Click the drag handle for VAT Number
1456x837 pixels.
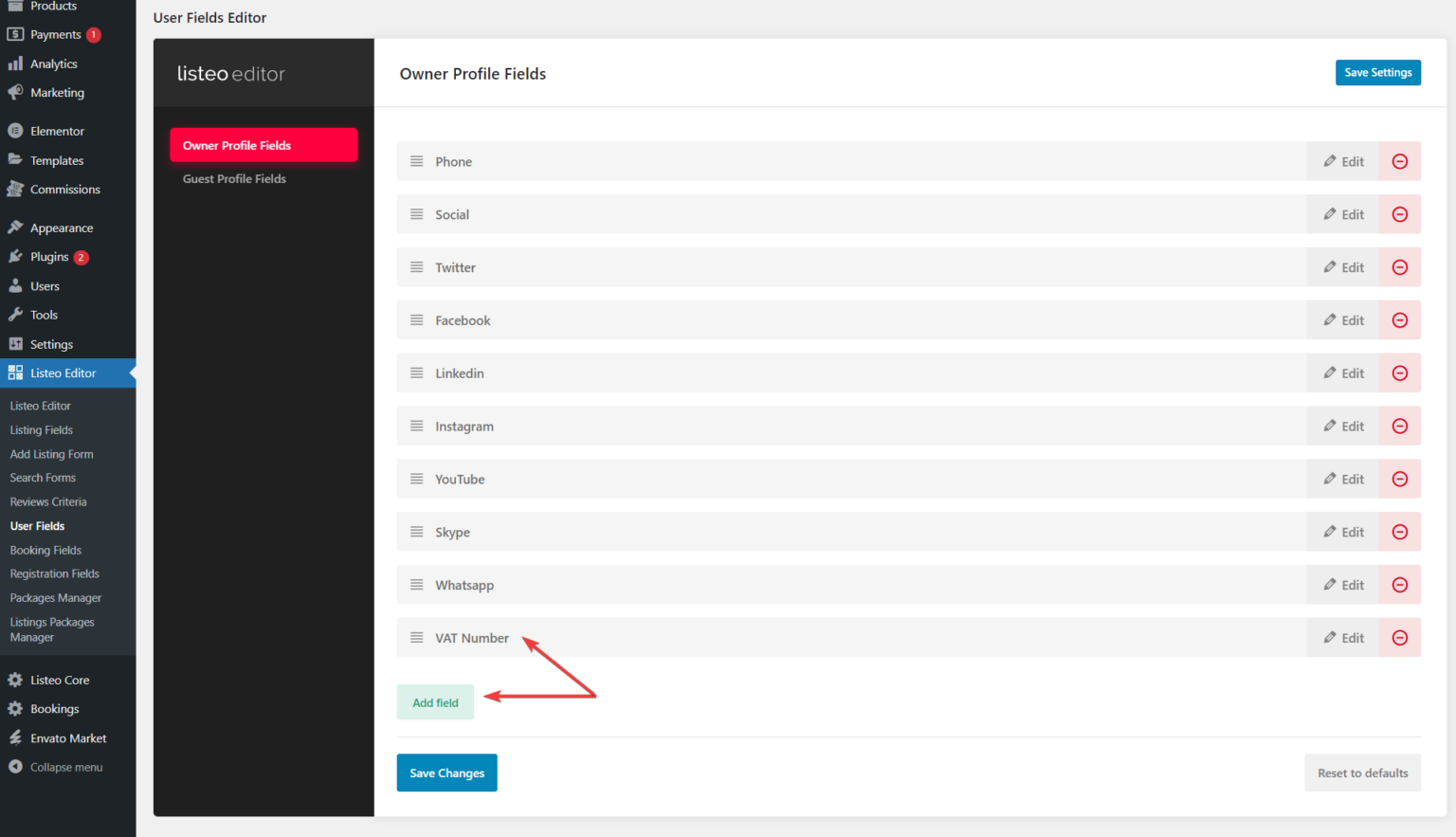coord(416,638)
